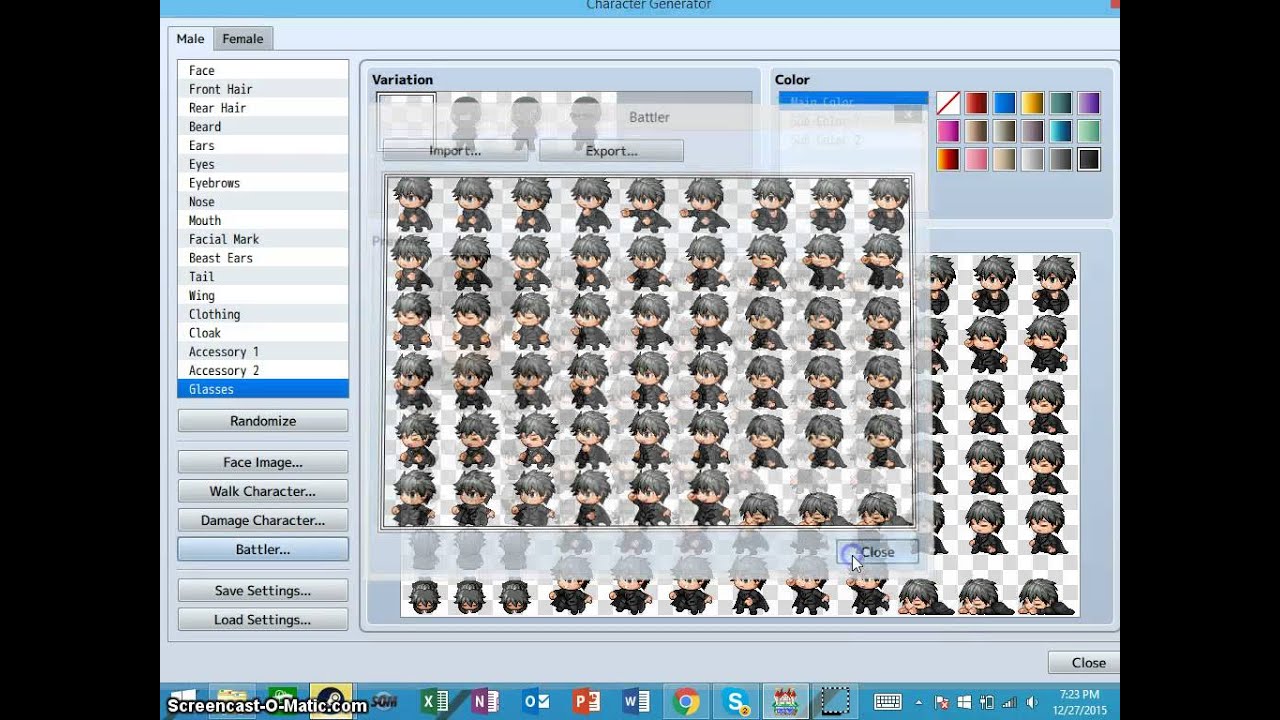Choose Wing in the parts list
Image resolution: width=1280 pixels, height=720 pixels.
pyautogui.click(x=263, y=295)
